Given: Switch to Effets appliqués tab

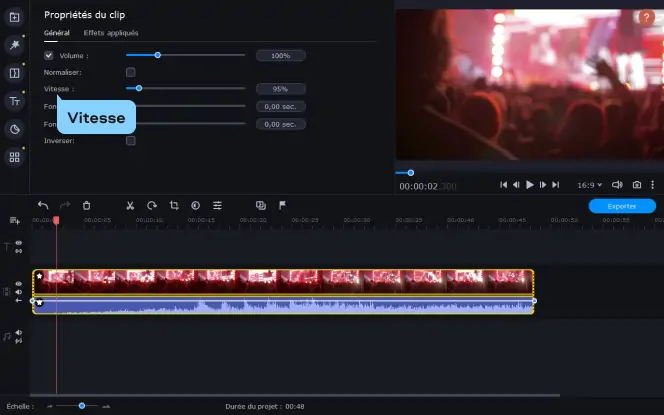Looking at the screenshot, I should pyautogui.click(x=111, y=33).
